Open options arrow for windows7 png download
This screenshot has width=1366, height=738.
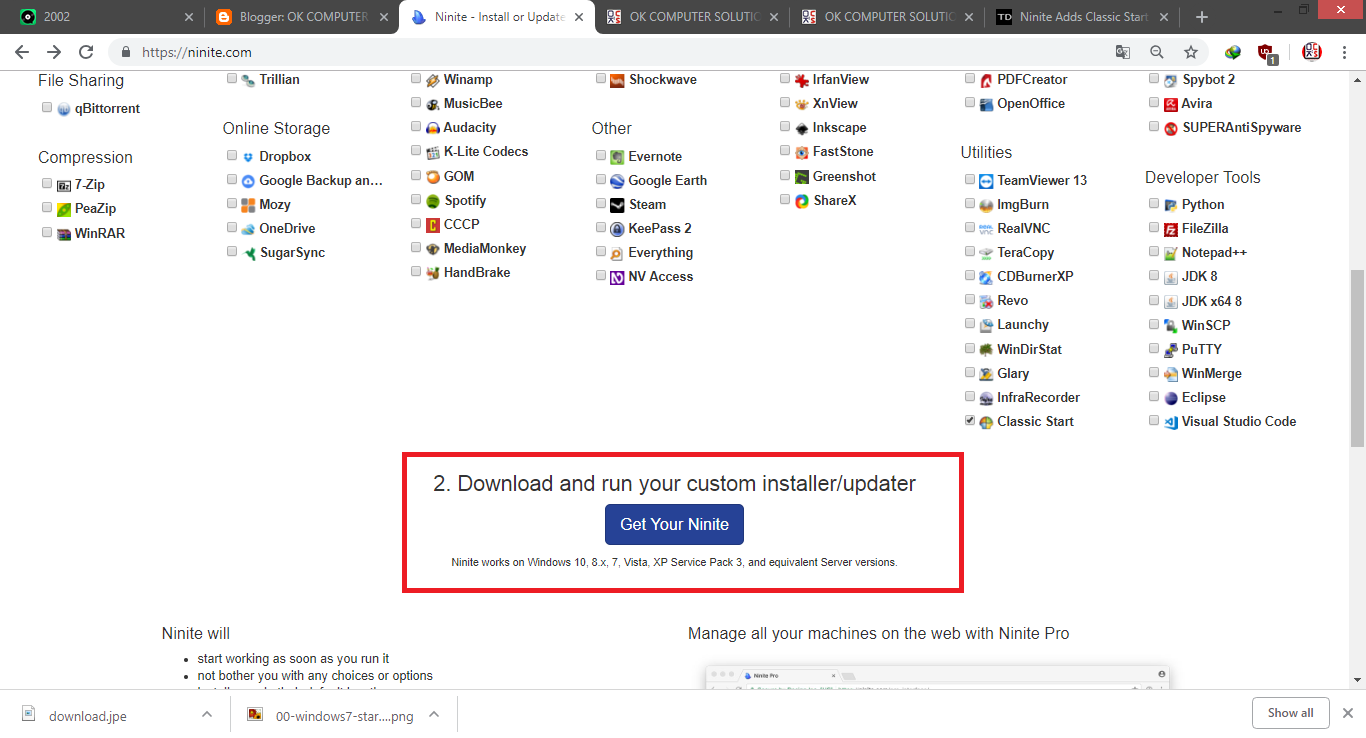[434, 714]
